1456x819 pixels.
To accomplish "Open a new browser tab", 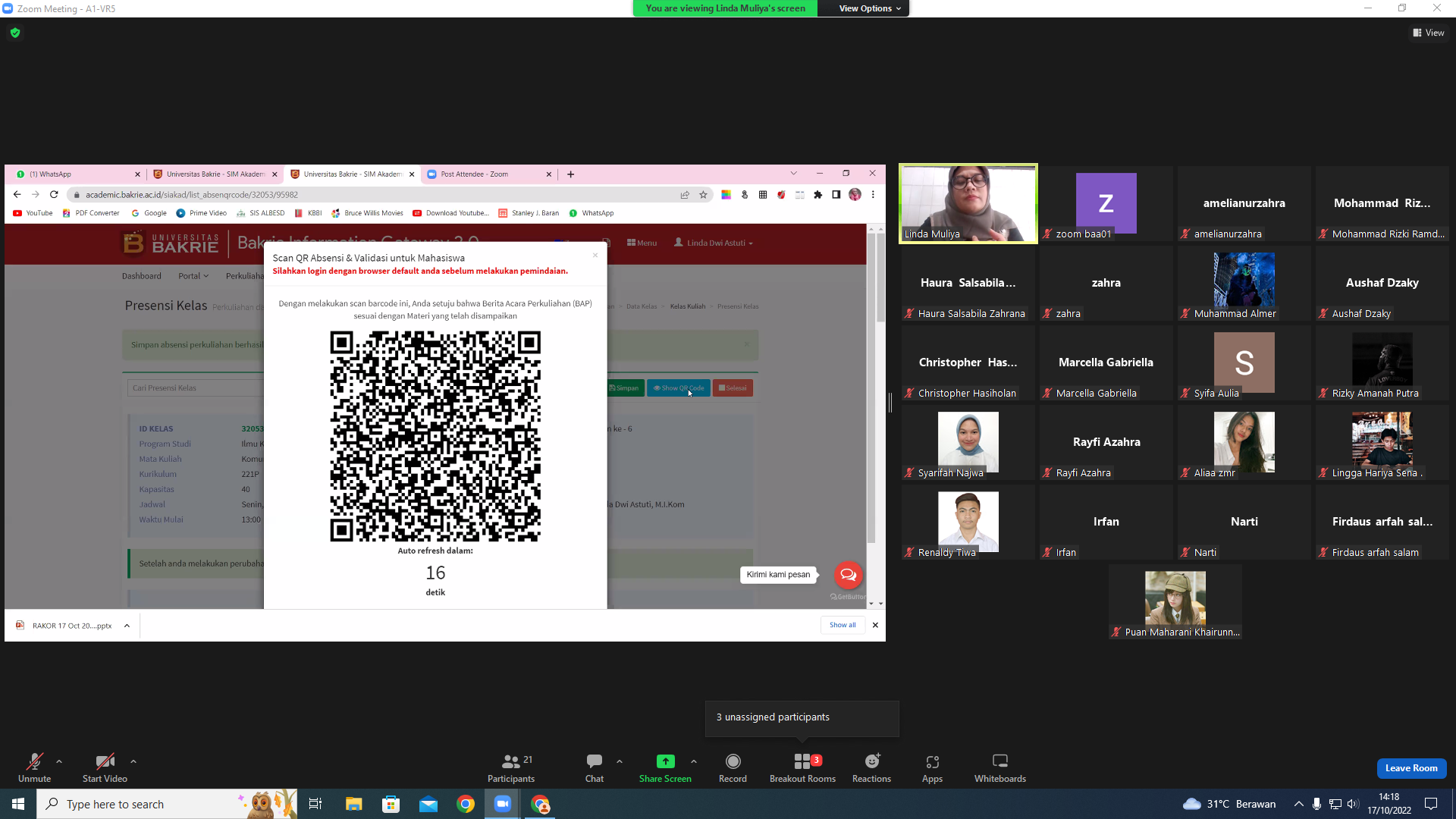I will tap(571, 174).
